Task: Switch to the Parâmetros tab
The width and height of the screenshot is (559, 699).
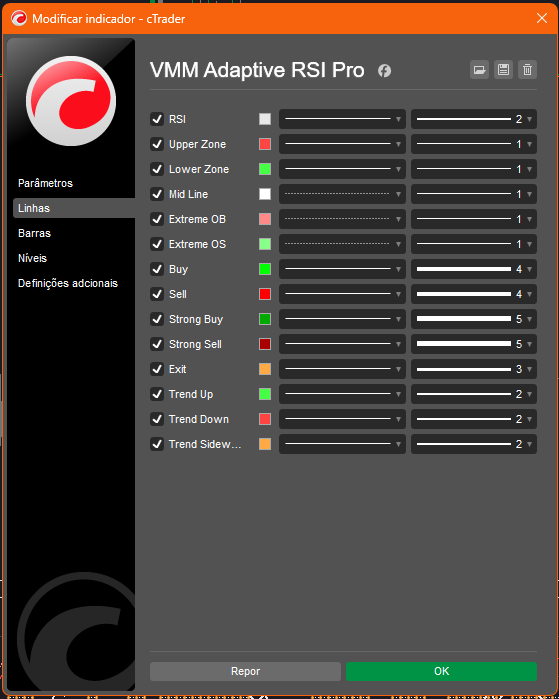Action: [x=45, y=183]
